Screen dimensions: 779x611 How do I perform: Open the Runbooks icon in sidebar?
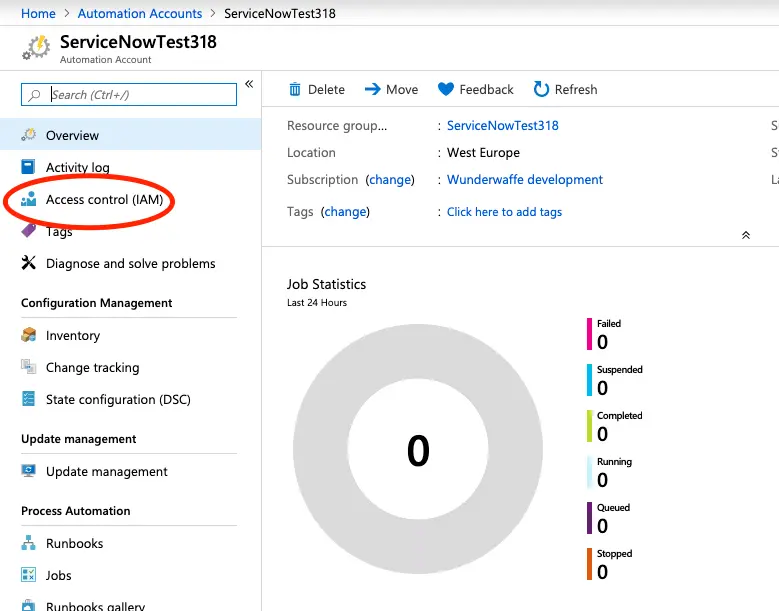click(28, 543)
